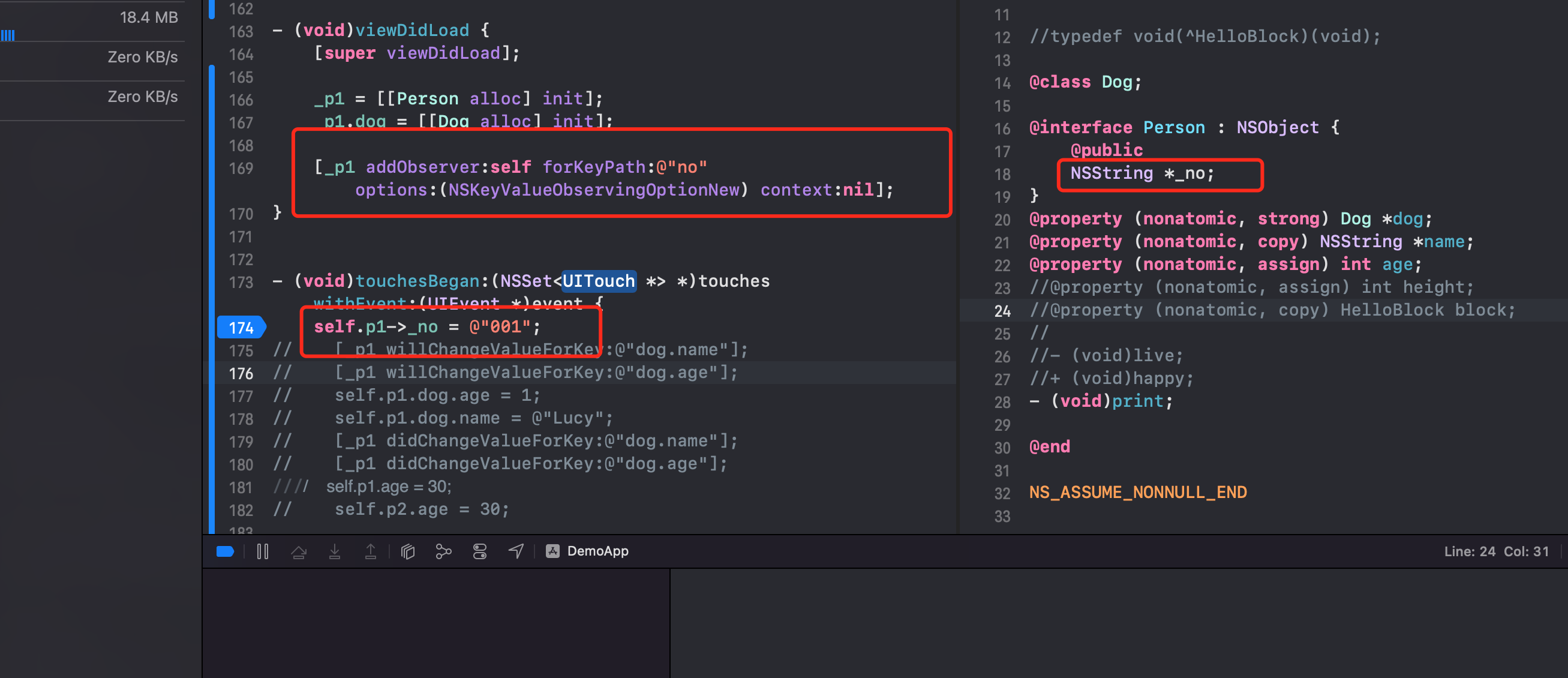This screenshot has width=1568, height=678.
Task: Click the Step Into debug icon
Action: point(335,551)
